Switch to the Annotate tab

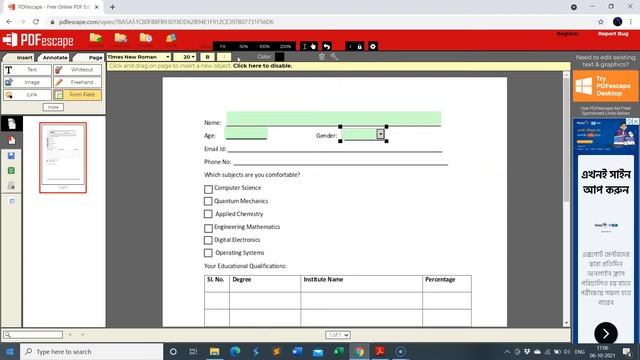point(55,58)
